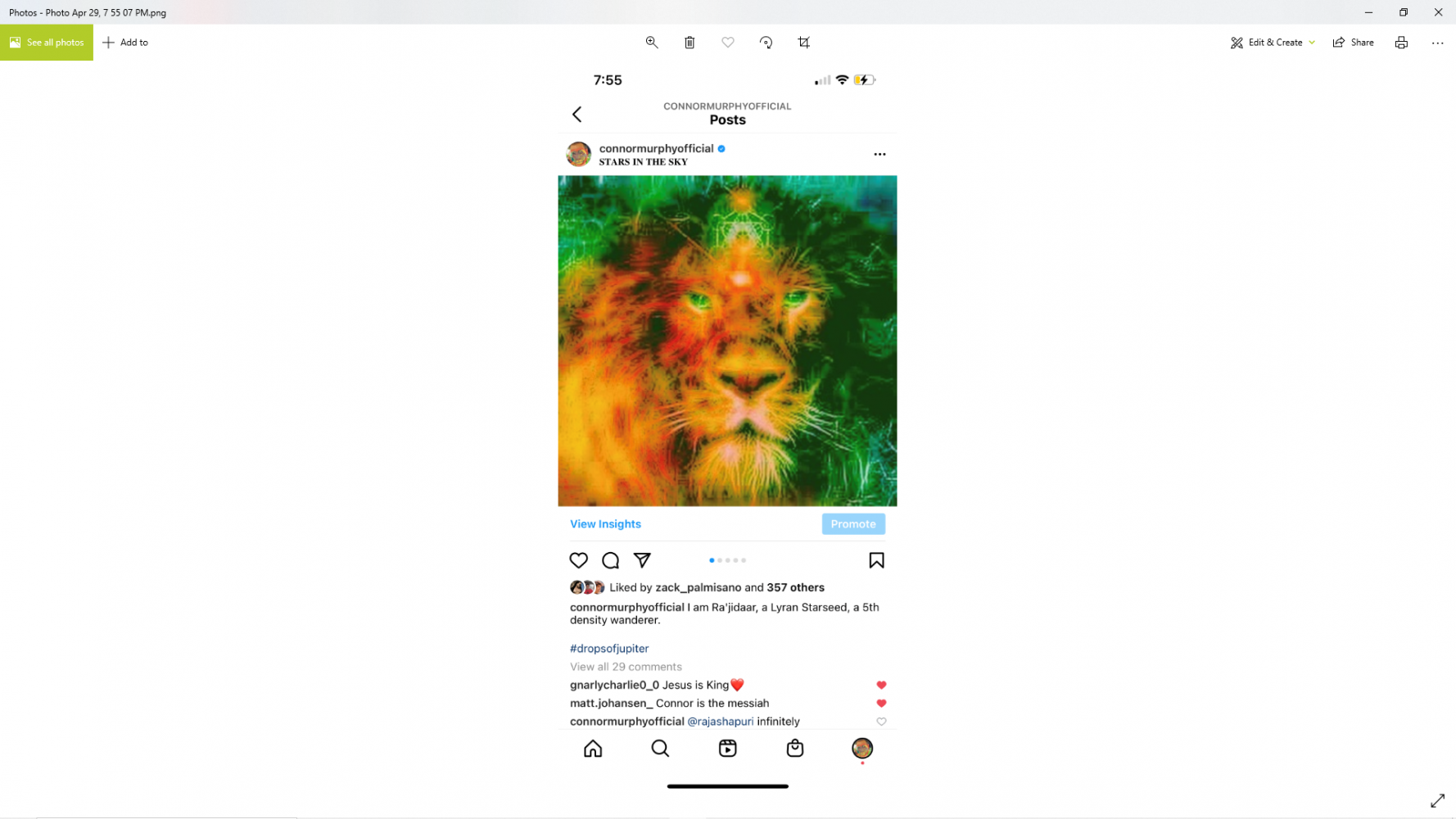Click the Instagram like heart icon
Viewport: 1456px width, 819px height.
point(578,560)
